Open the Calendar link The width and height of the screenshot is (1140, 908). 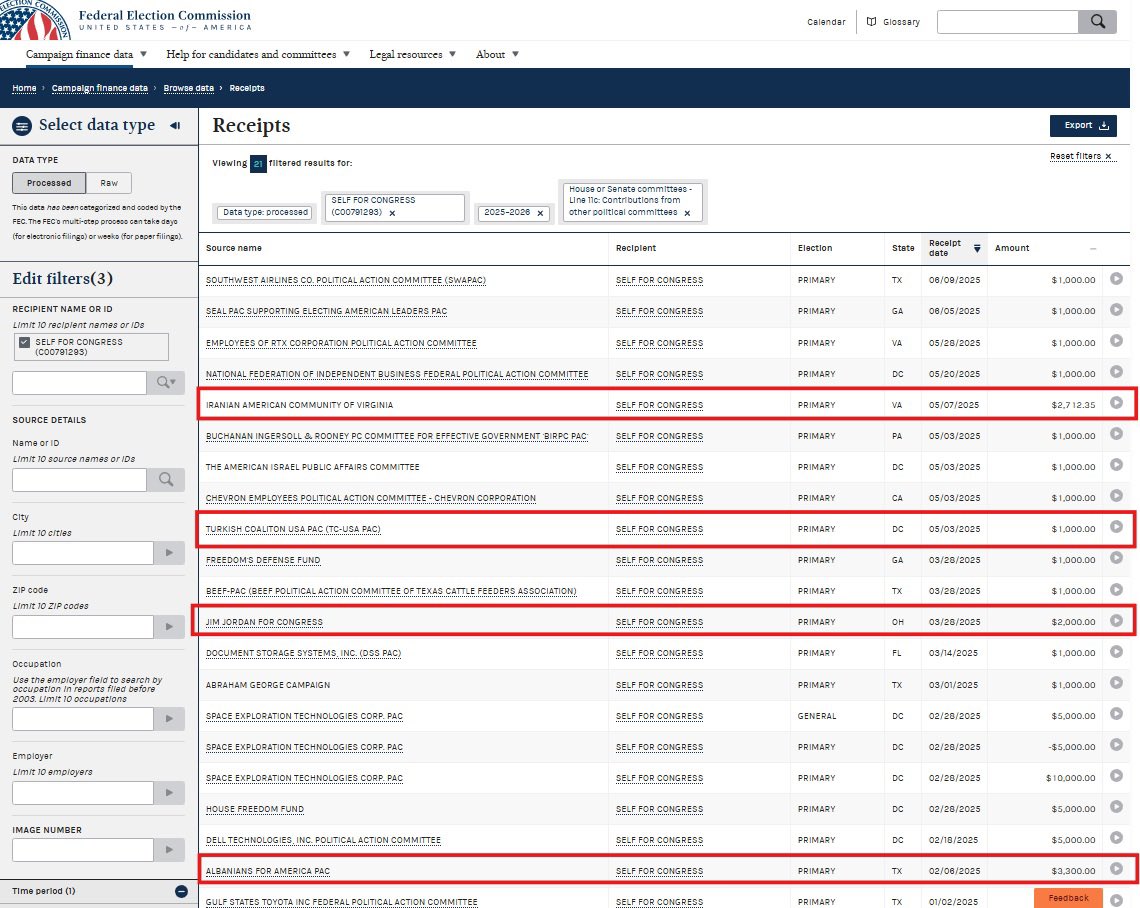[826, 22]
